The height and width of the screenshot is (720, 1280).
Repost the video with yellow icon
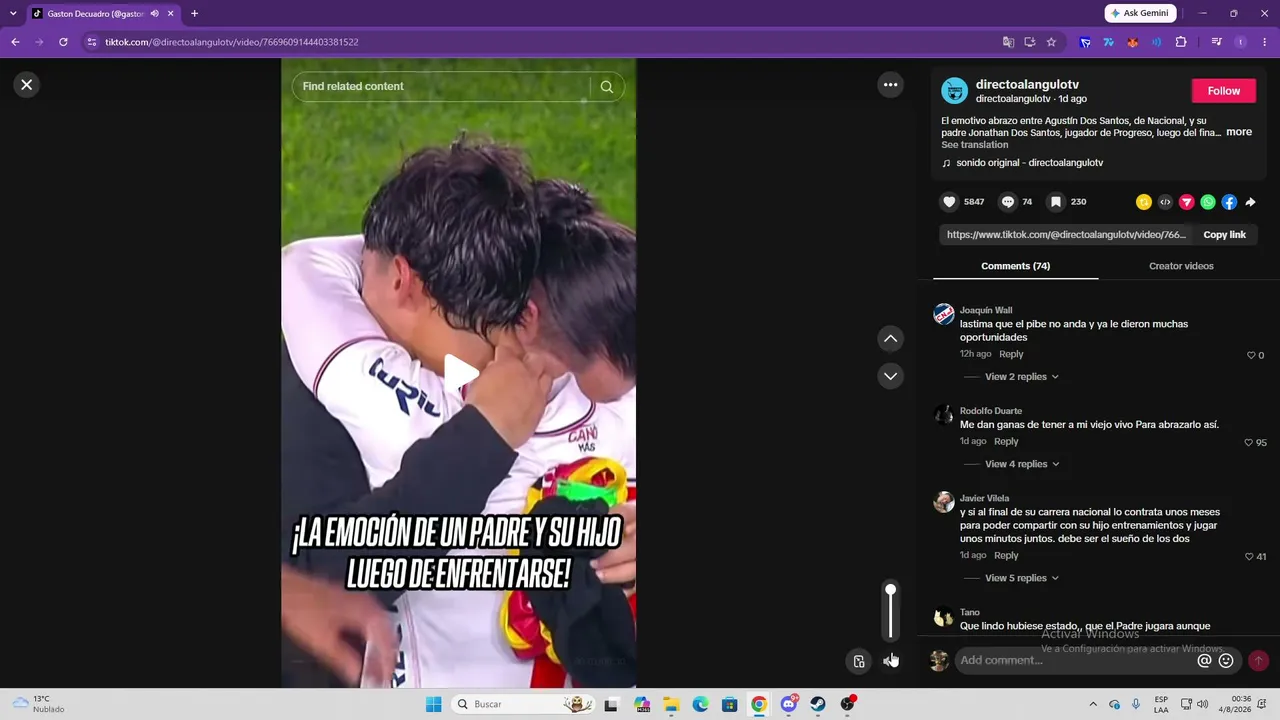1144,202
